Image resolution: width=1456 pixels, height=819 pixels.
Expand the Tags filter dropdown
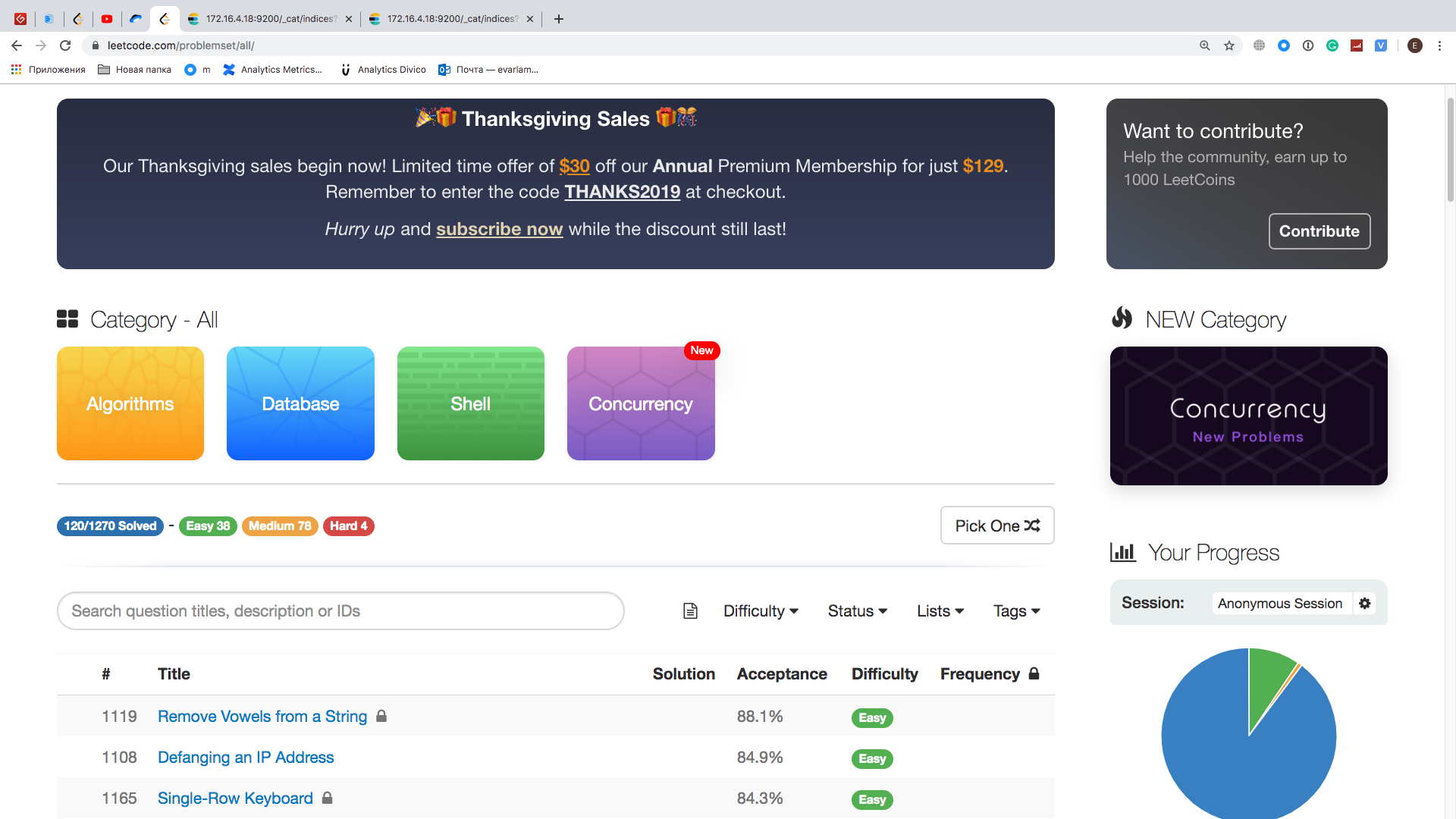(1016, 611)
